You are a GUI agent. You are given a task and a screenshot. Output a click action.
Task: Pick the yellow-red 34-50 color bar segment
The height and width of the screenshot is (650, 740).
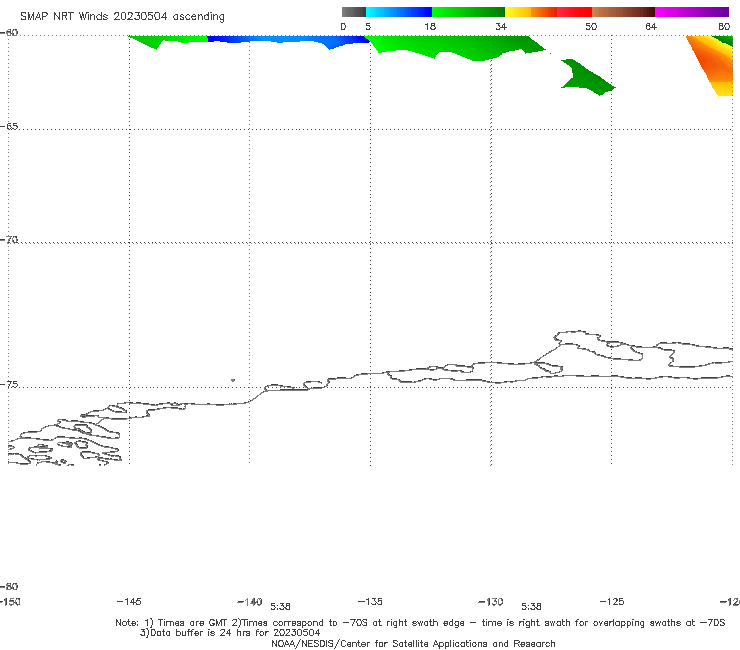(548, 12)
